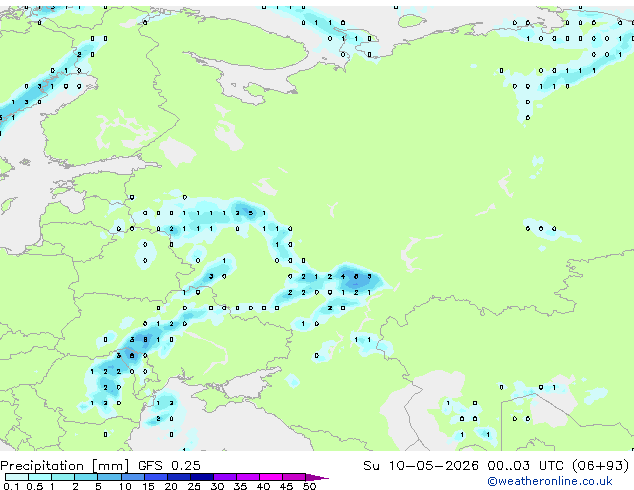The height and width of the screenshot is (490, 634).
Task: Click the 20–25 mm legend color swatch
Action: [x=179, y=477]
